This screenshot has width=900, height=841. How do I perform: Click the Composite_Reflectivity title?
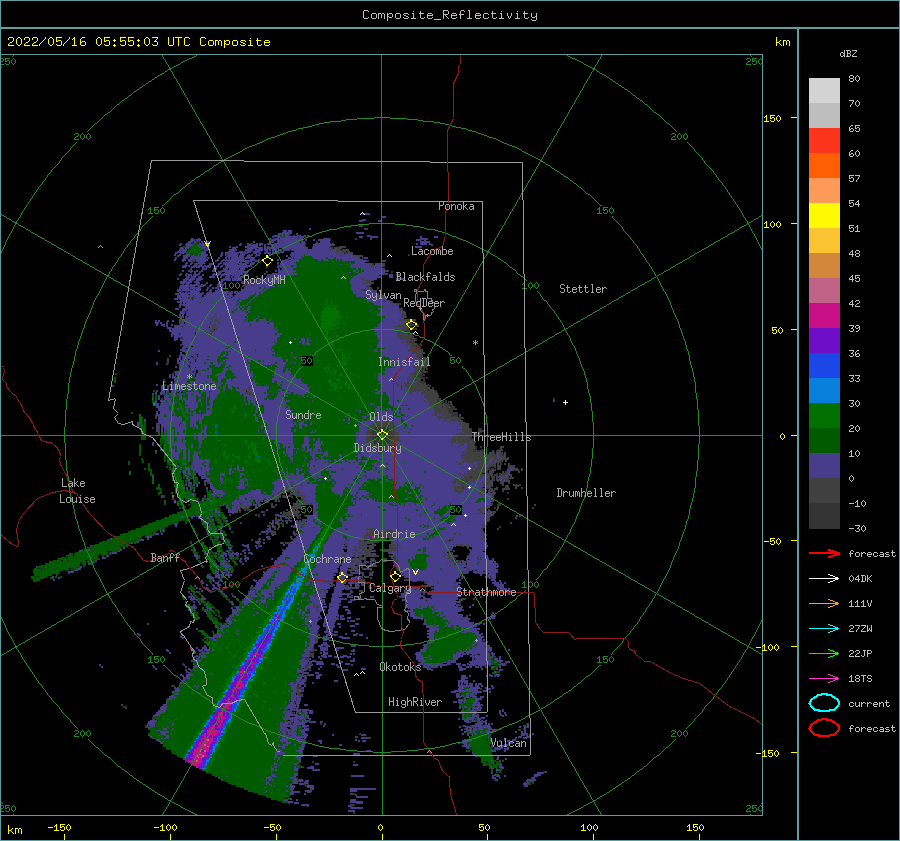coord(450,15)
